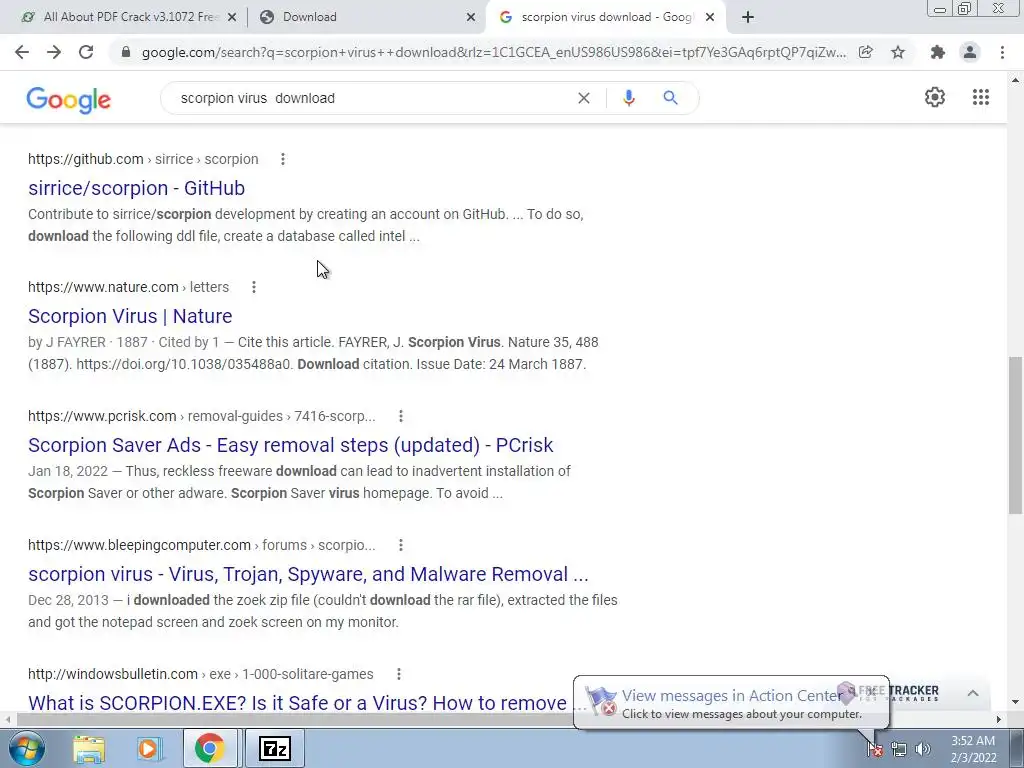Click the https://www.bleepingcomputer.com forums URL text
The image size is (1024, 768).
(202, 545)
